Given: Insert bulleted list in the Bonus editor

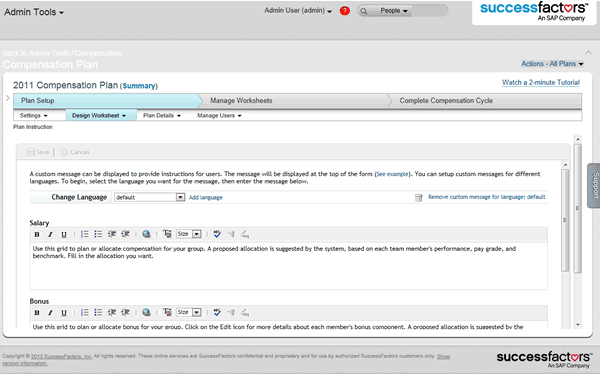Looking at the screenshot, I should pos(98,312).
